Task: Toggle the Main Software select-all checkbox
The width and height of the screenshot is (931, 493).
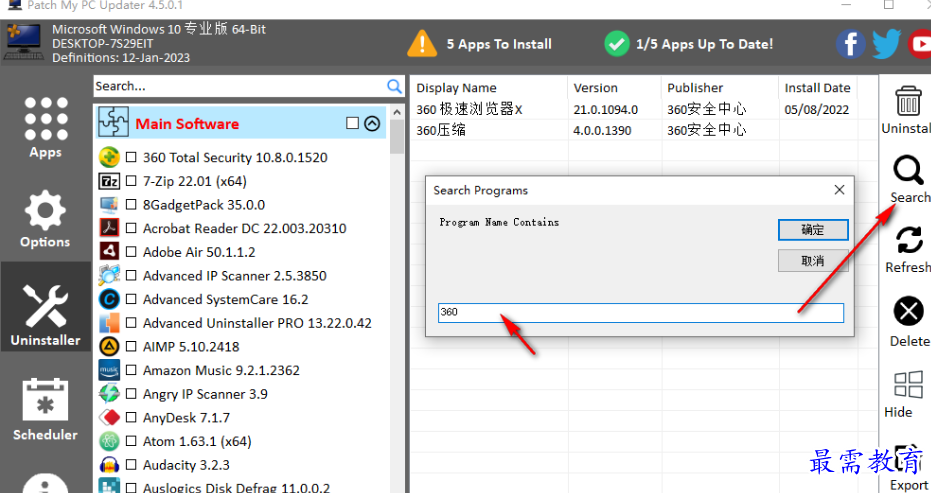Action: [352, 123]
